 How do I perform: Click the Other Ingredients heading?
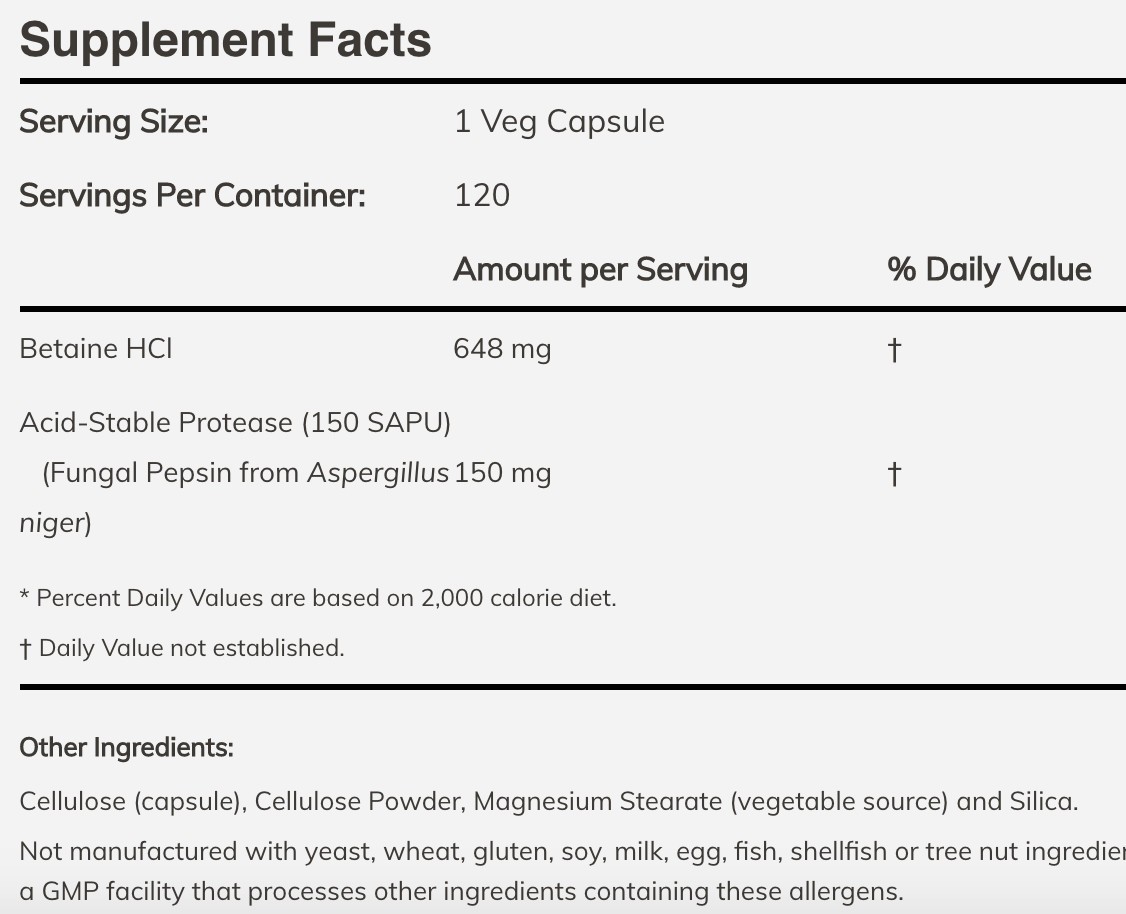(126, 747)
